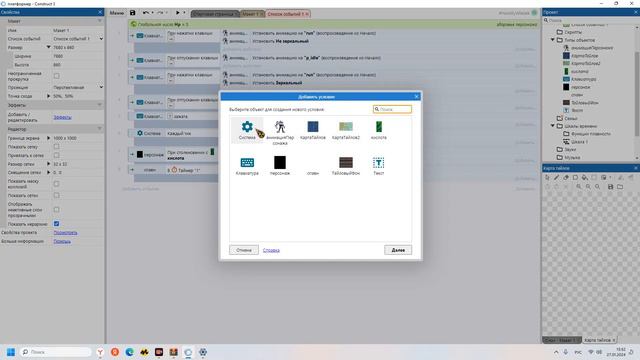Select the Скрипты folder in project tree
Viewport: 640px width, 360px height.
(569, 32)
